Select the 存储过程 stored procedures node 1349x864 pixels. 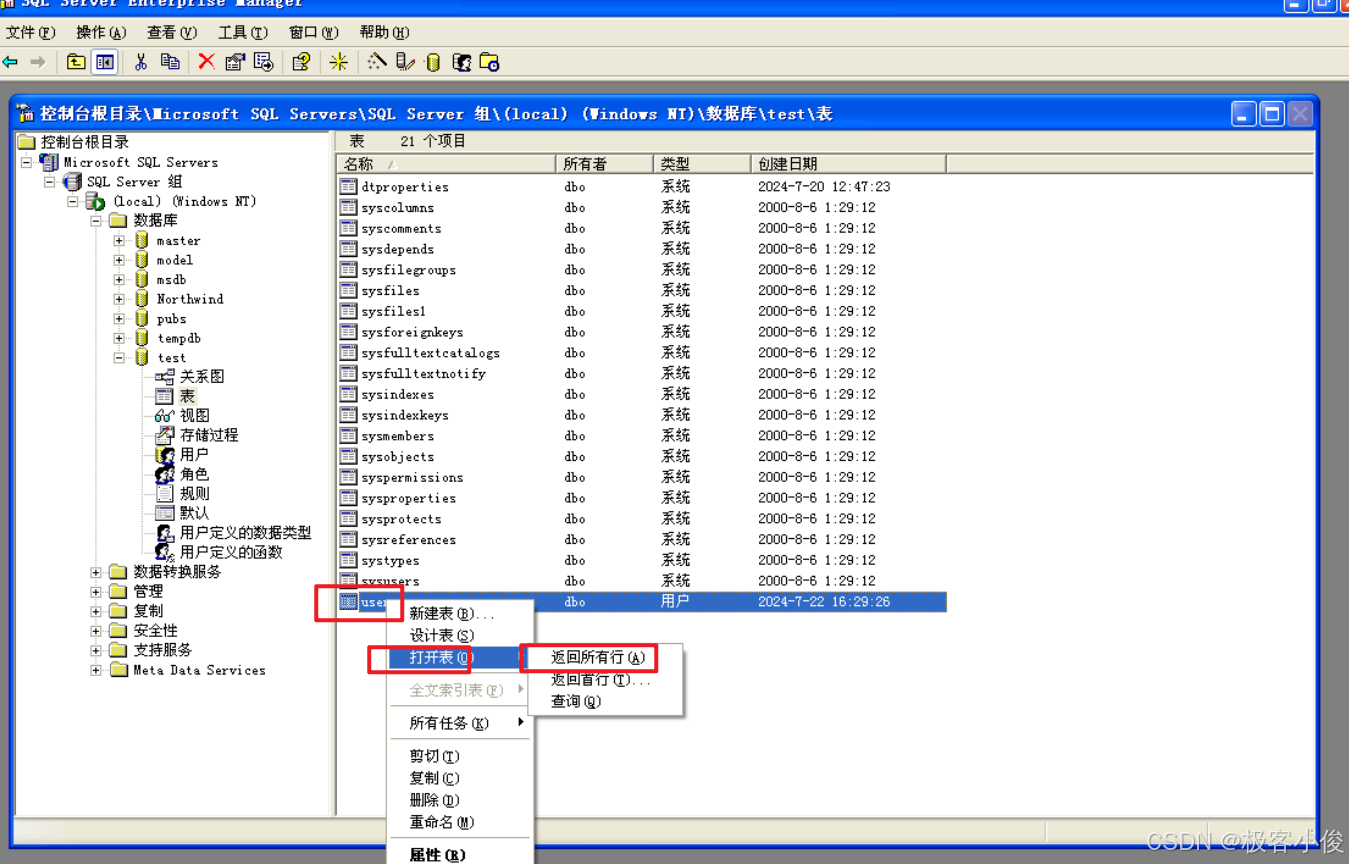coord(209,435)
